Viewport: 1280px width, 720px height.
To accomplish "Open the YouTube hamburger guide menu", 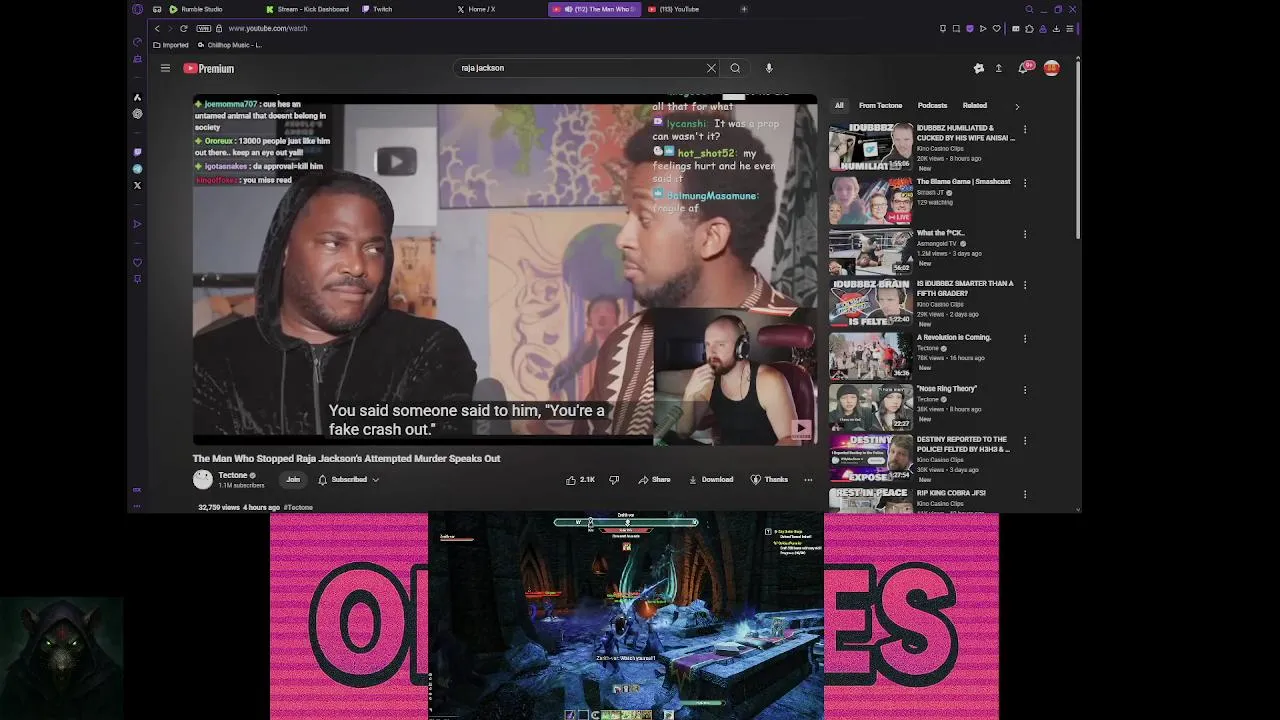I will pos(165,68).
